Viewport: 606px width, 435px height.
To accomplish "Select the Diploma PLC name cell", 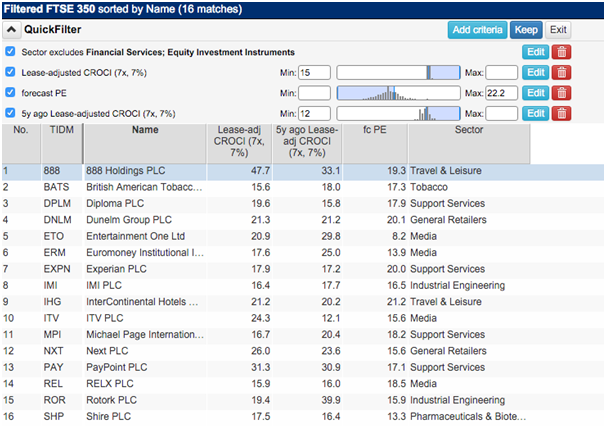I will (115, 204).
